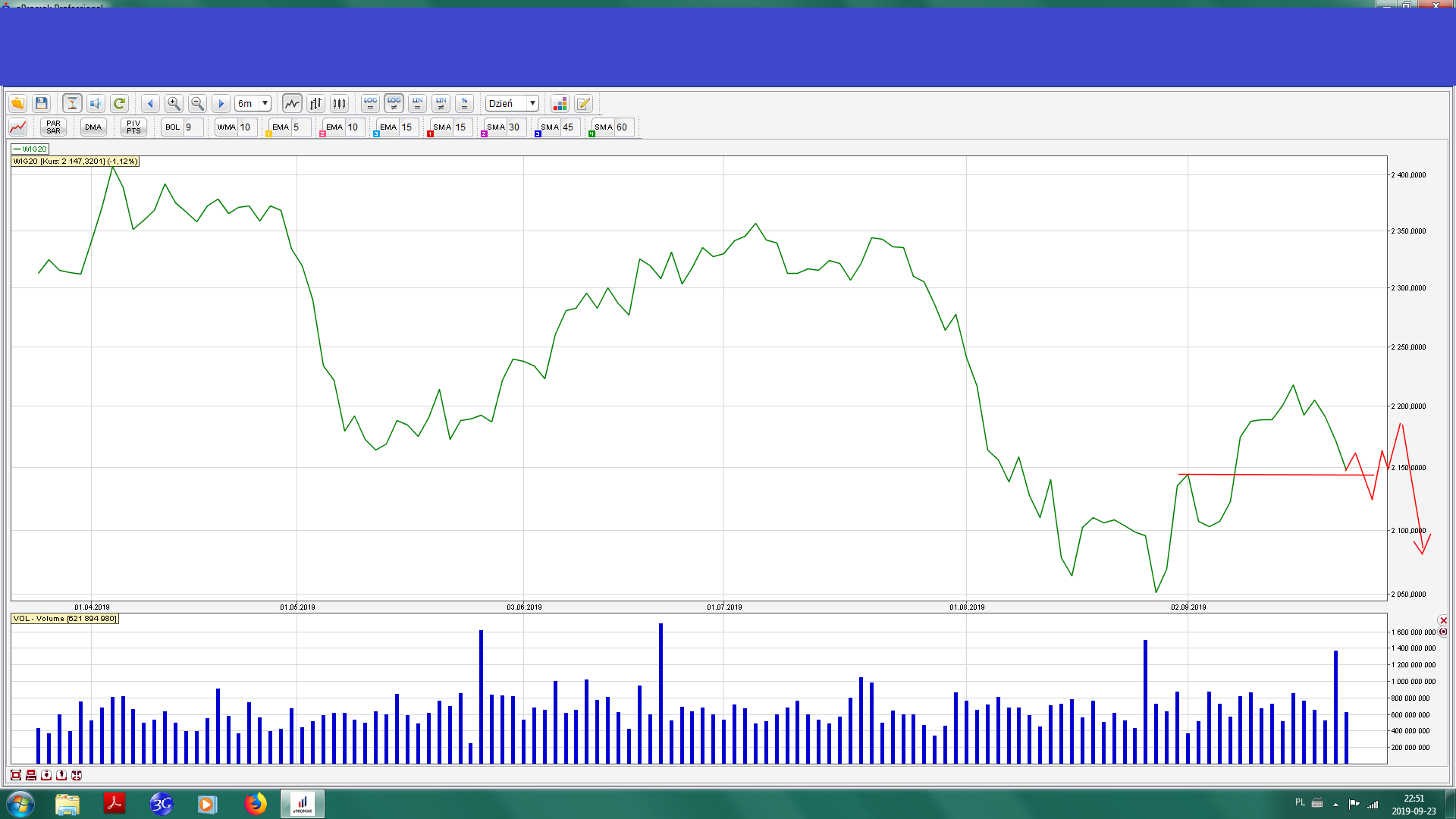Click the PIV PTS pivot points button
This screenshot has width=1456, height=819.
[x=133, y=127]
